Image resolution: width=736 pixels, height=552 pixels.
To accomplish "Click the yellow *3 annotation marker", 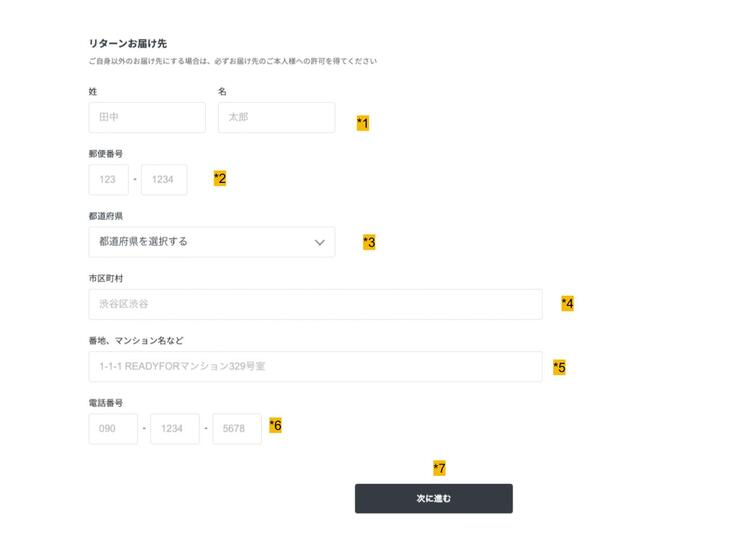I will coord(369,242).
